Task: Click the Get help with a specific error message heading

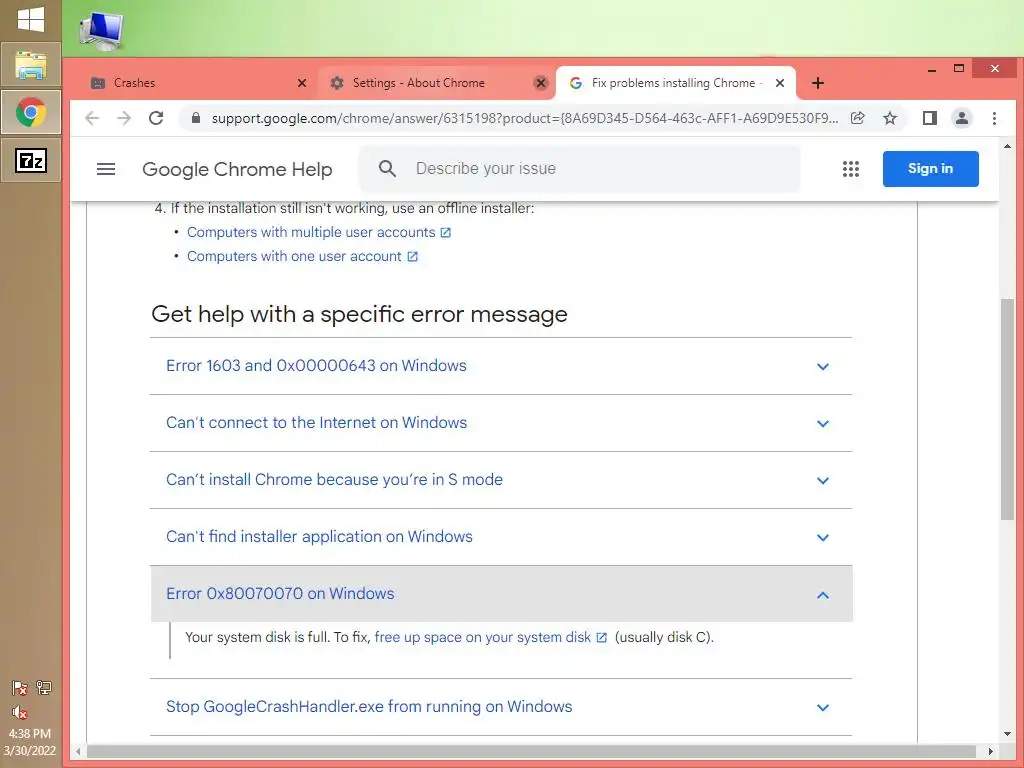Action: [x=359, y=314]
